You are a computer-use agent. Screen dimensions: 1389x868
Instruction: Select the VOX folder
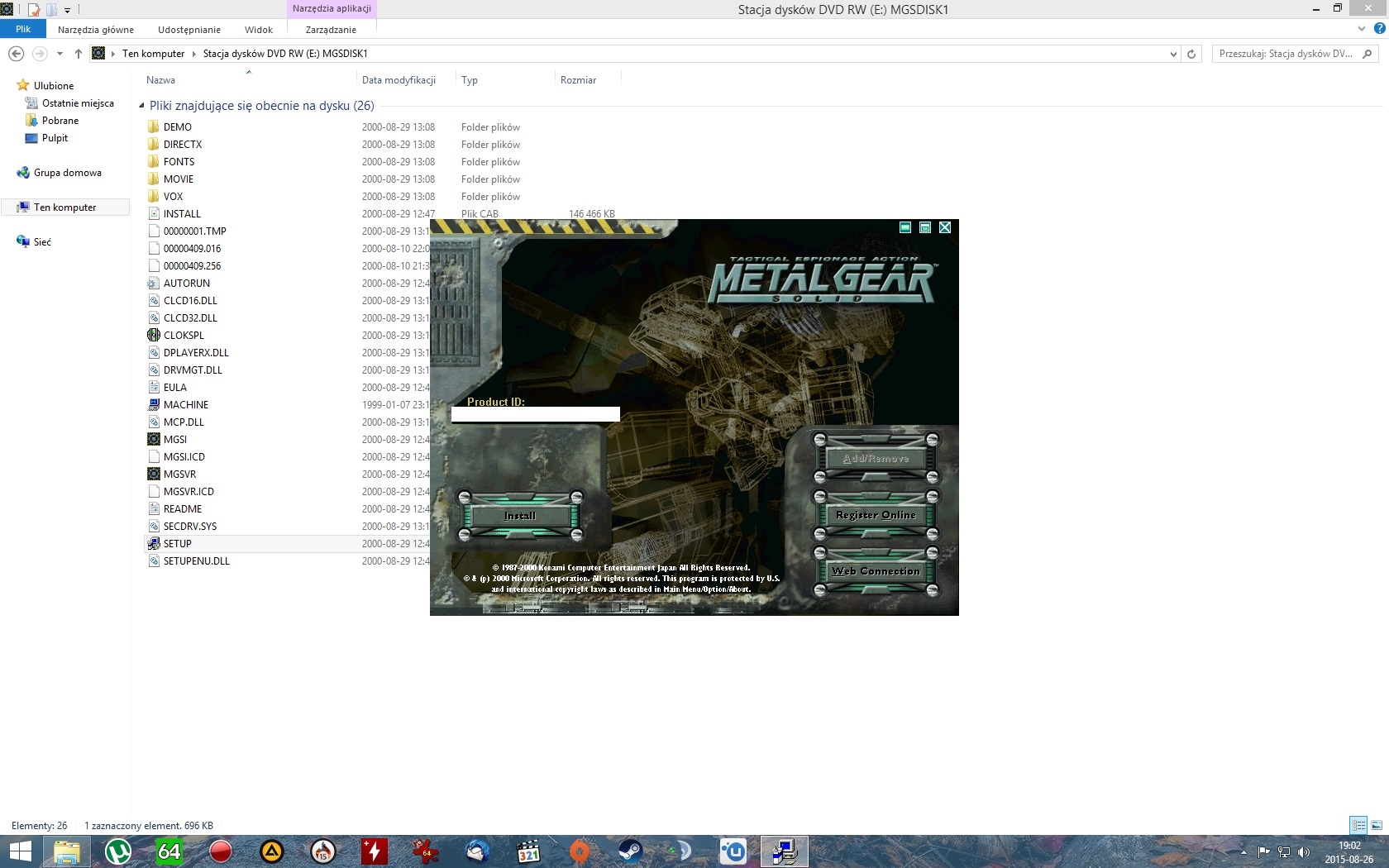coord(173,197)
